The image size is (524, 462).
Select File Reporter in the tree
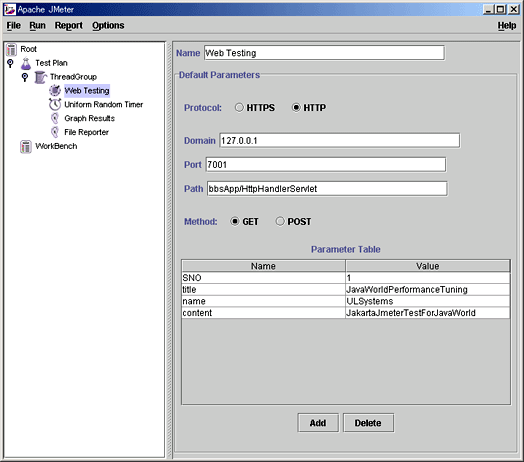pyautogui.click(x=87, y=132)
